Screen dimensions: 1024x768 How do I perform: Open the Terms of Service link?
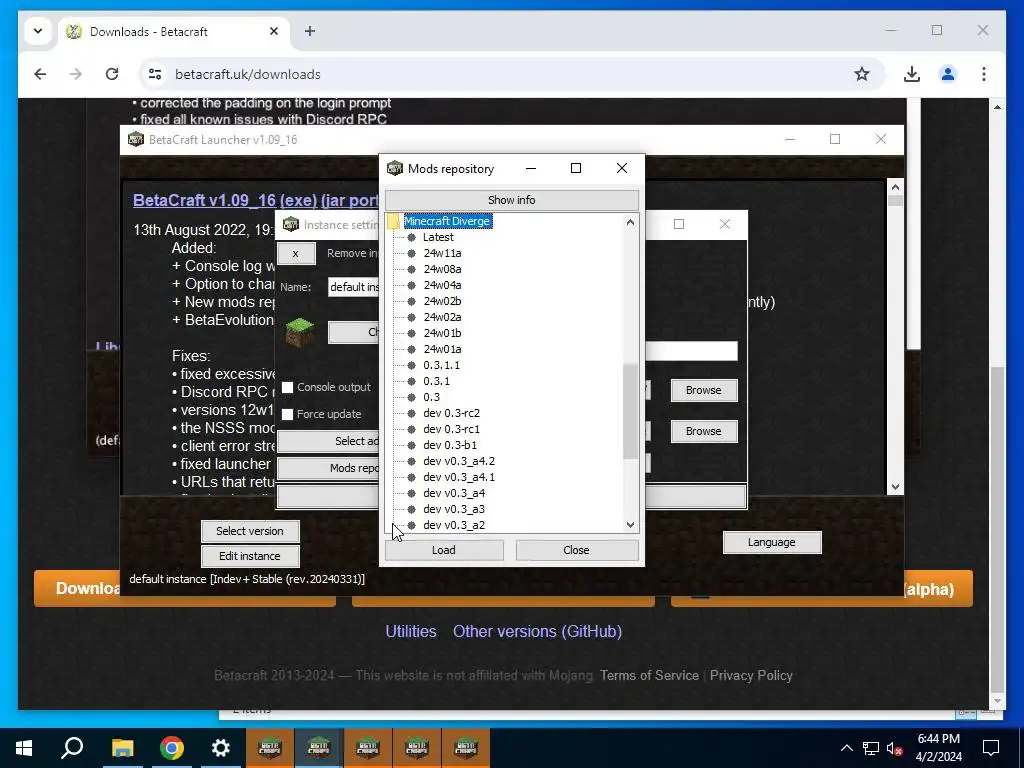(649, 675)
